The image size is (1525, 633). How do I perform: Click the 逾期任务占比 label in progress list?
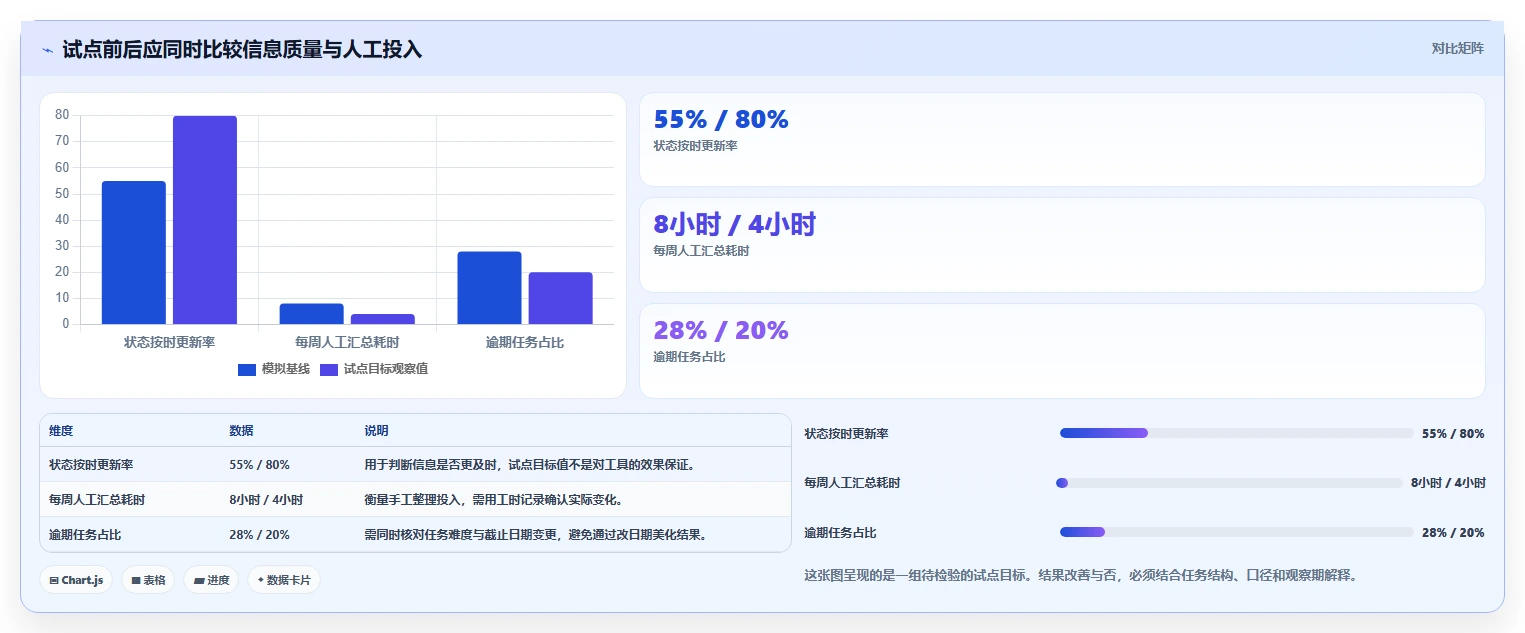pyautogui.click(x=840, y=533)
